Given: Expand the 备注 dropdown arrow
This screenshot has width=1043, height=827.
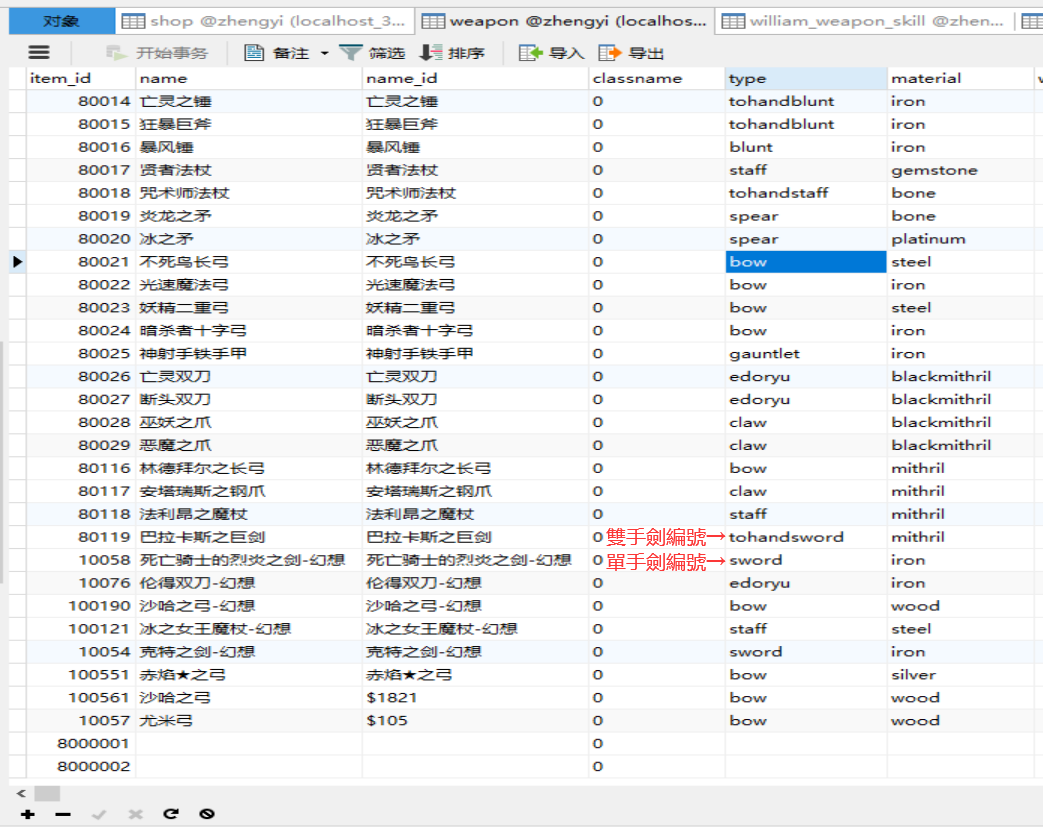Looking at the screenshot, I should pos(325,53).
